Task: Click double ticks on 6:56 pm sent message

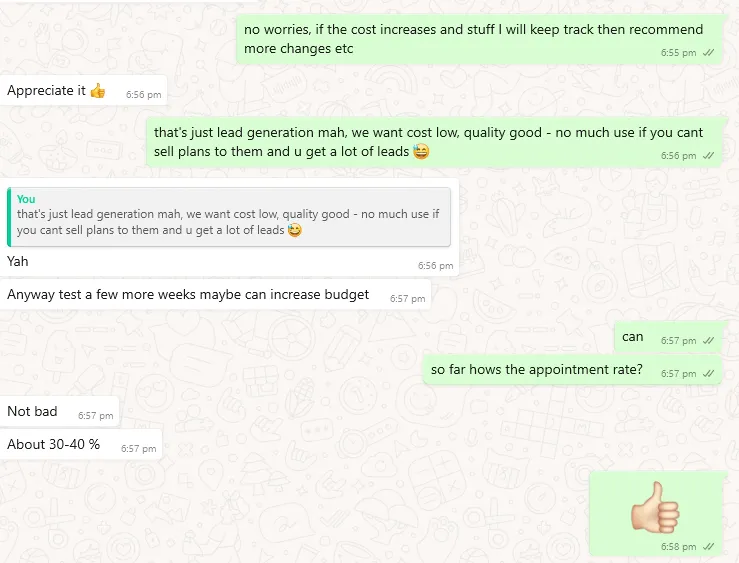Action: coord(708,155)
